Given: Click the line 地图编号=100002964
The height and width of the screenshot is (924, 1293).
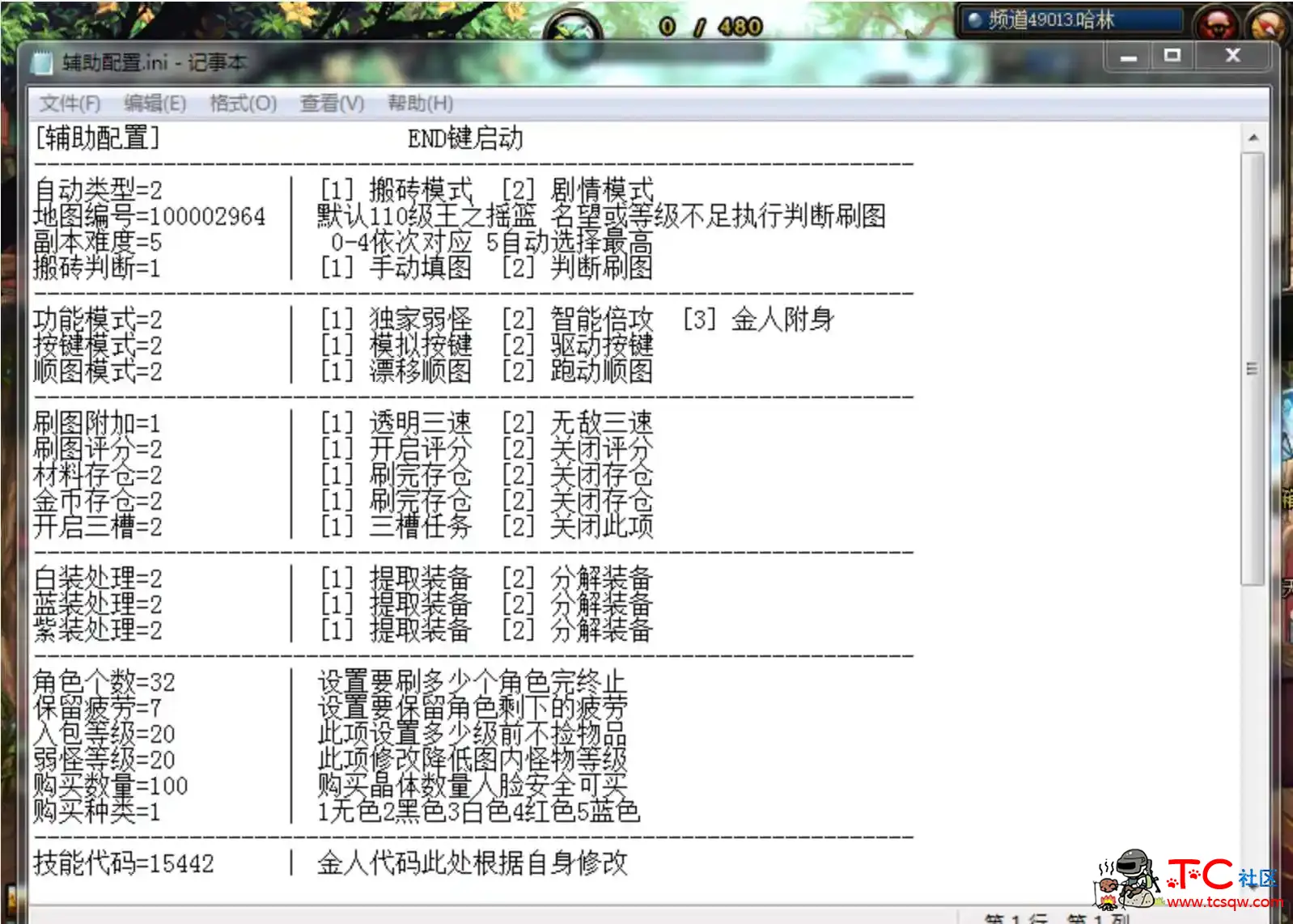Looking at the screenshot, I should (x=150, y=216).
